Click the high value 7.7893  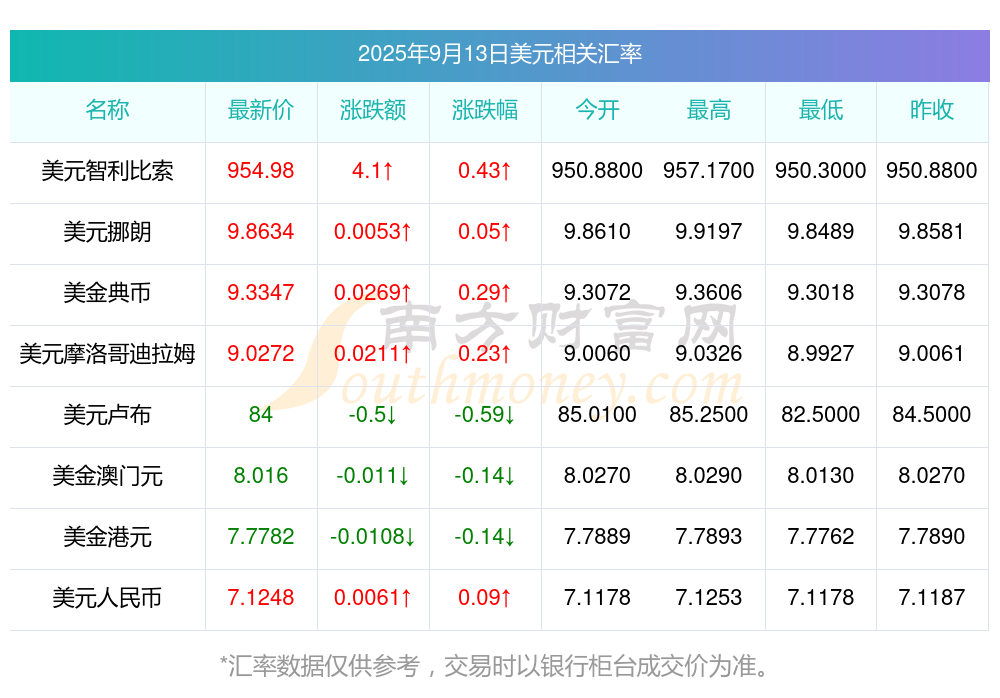tap(709, 537)
